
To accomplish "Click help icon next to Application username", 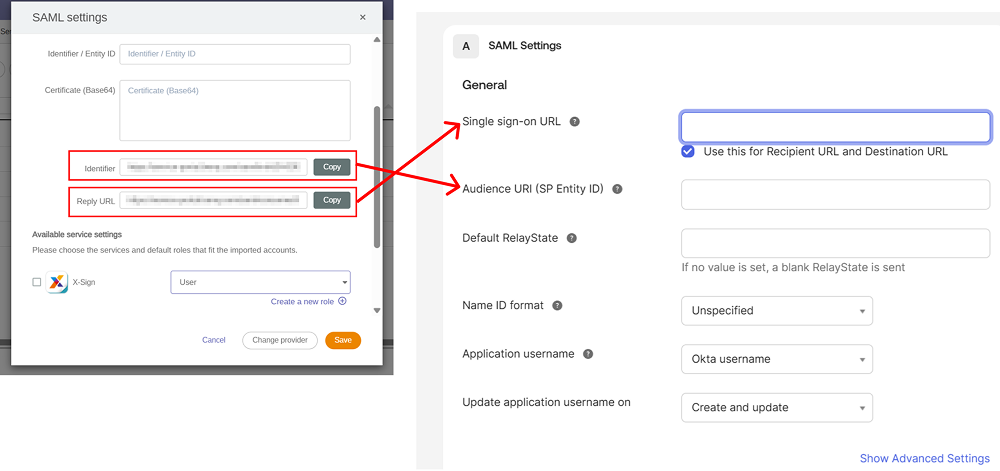I will pos(588,354).
